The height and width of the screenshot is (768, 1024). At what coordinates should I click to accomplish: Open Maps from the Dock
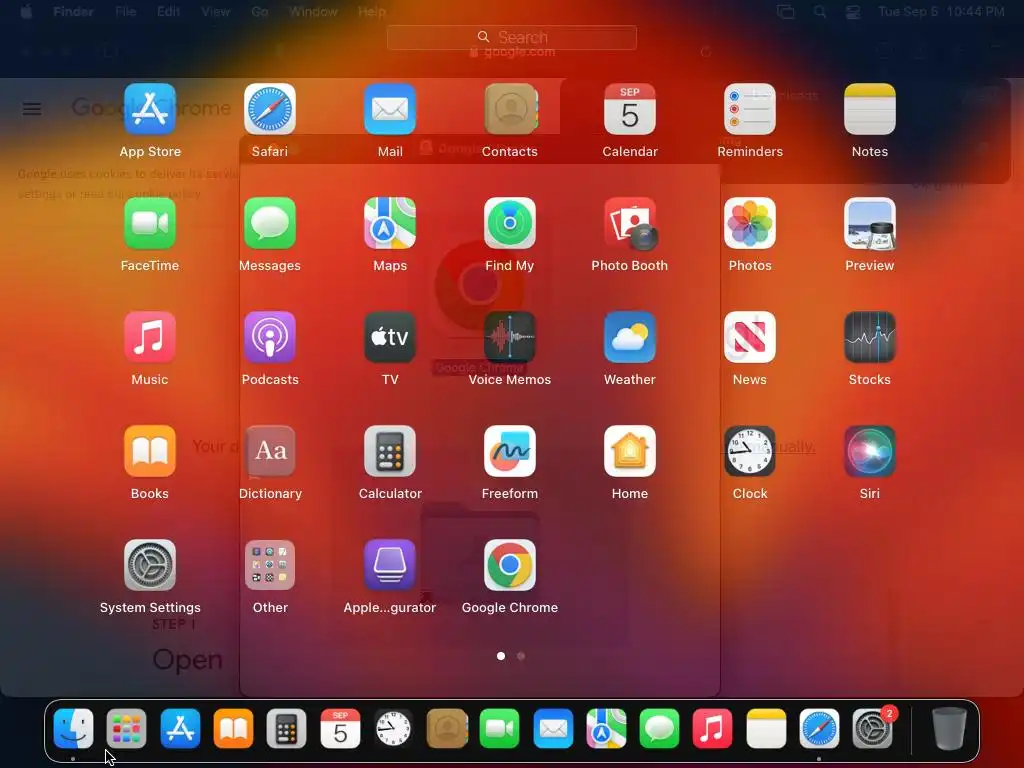(x=606, y=728)
